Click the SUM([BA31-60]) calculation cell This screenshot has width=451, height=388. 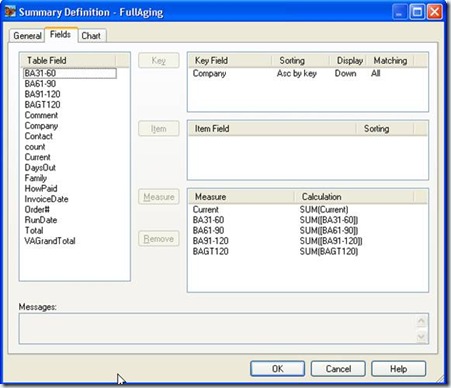(329, 220)
